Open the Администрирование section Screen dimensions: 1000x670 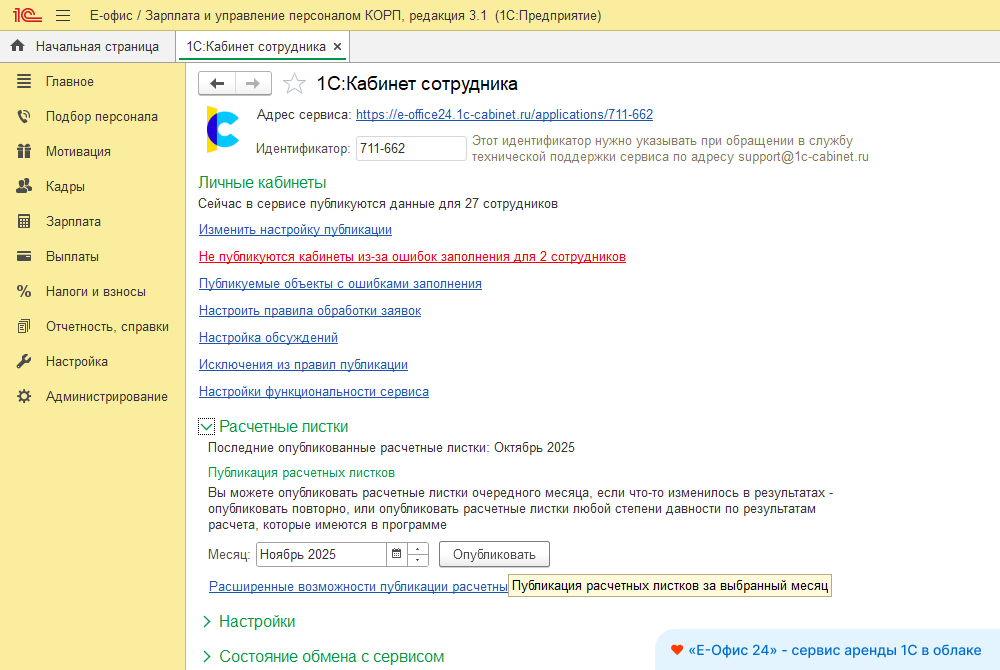107,397
